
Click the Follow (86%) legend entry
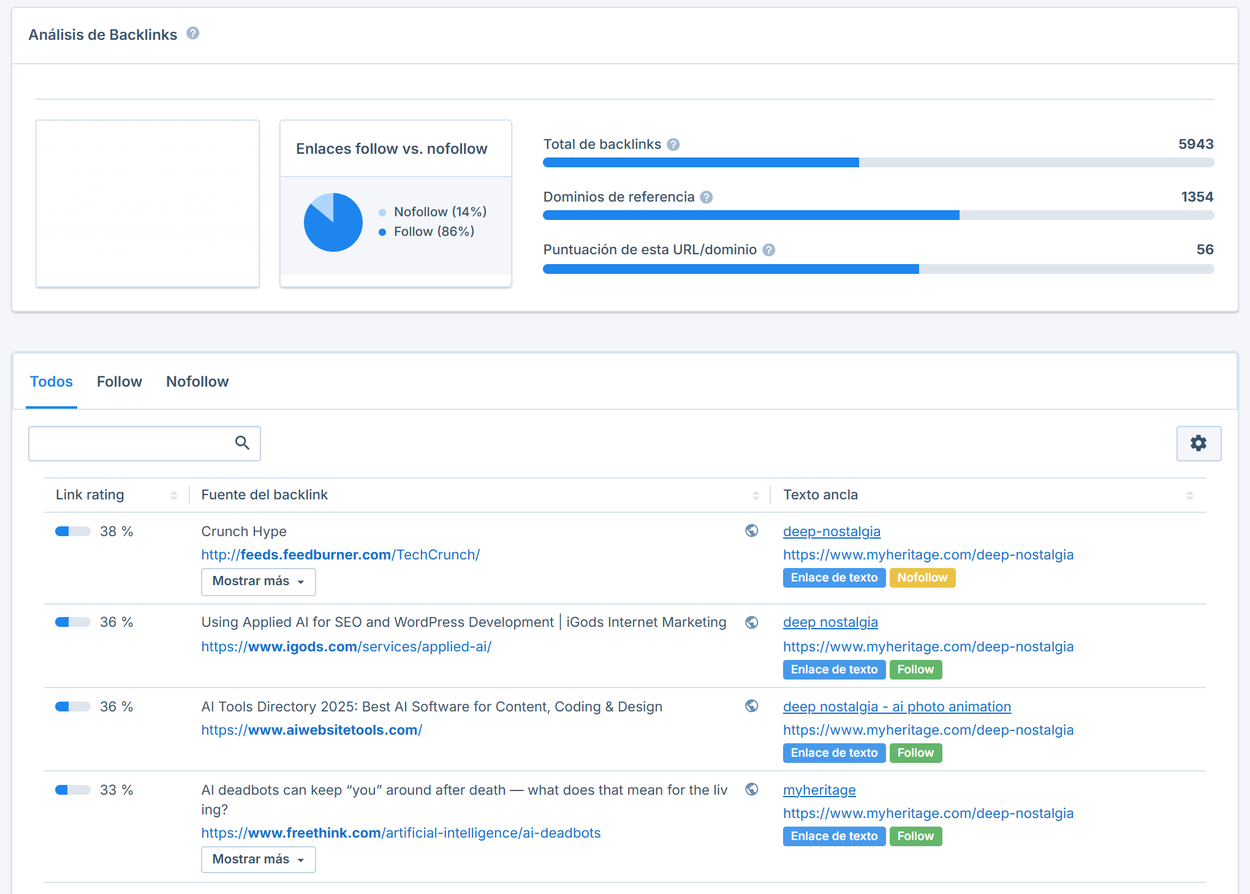pyautogui.click(x=427, y=231)
